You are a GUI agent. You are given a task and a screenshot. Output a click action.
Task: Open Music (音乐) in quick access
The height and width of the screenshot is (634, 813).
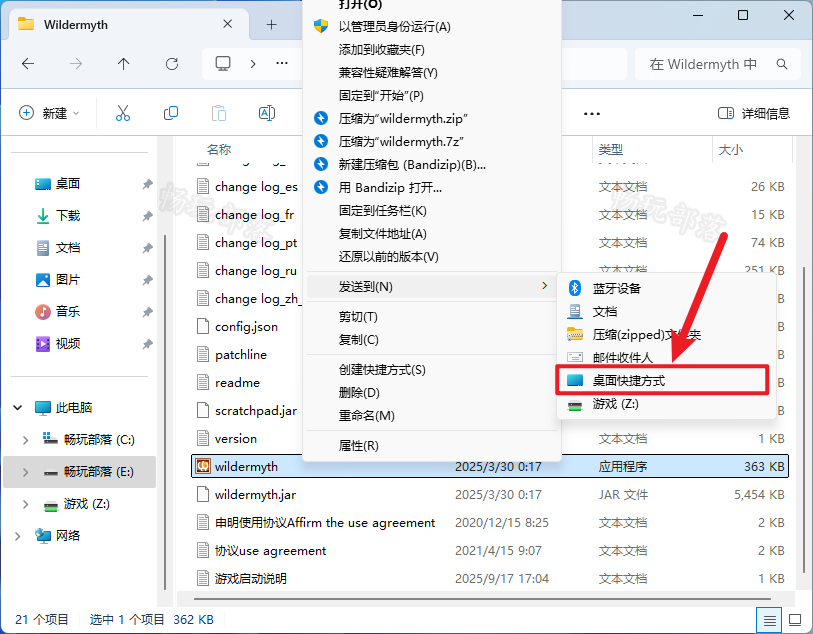[x=68, y=312]
